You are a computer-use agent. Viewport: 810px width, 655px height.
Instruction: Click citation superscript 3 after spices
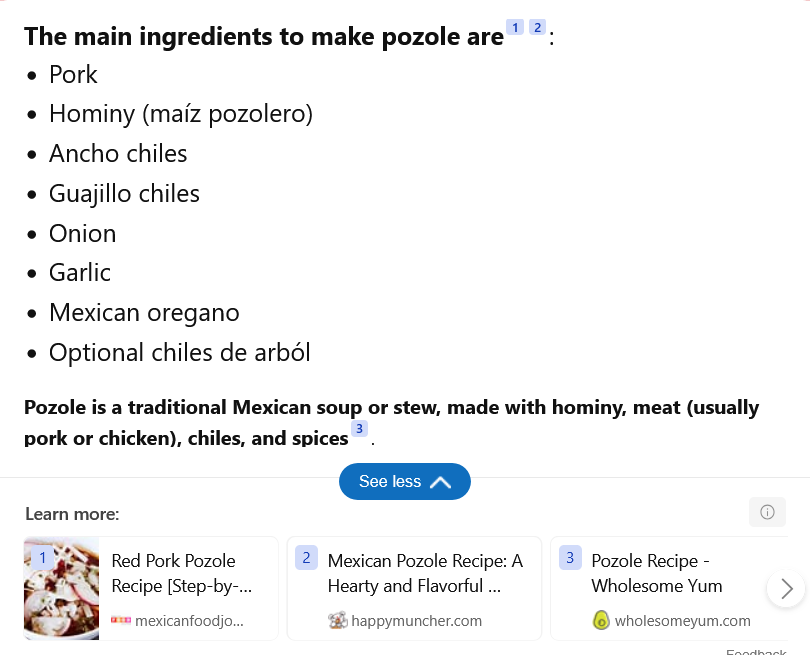[360, 429]
